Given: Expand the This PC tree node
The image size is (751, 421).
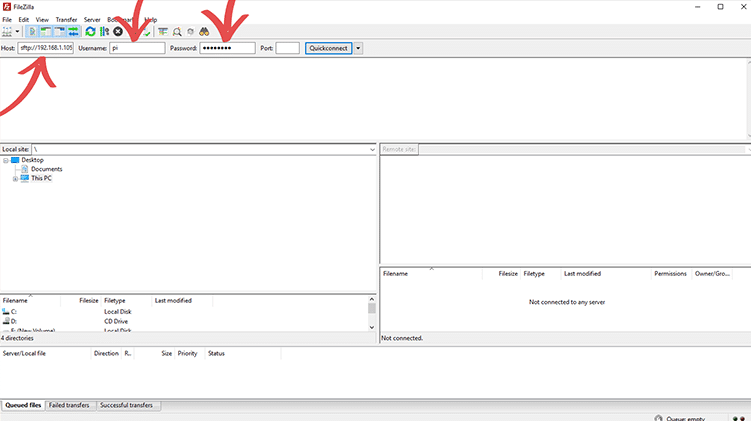Looking at the screenshot, I should [15, 179].
